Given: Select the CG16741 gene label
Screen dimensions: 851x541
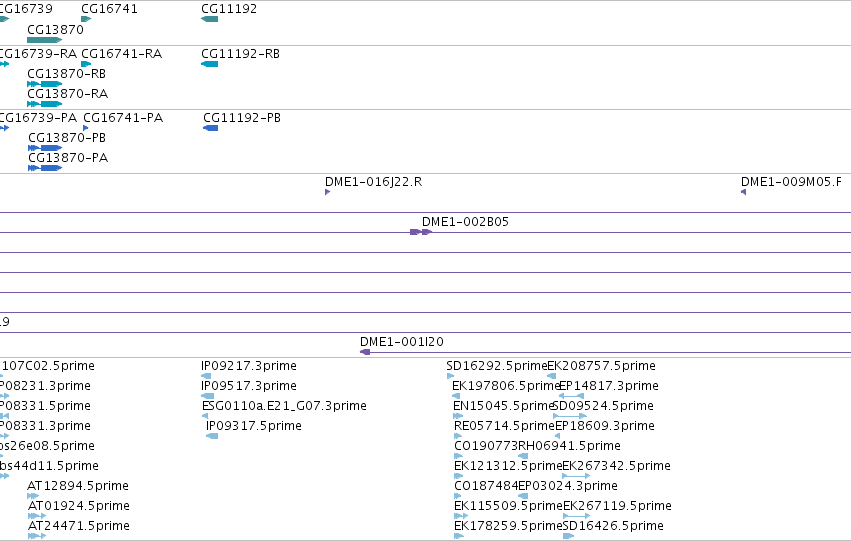Looking at the screenshot, I should 109,9.
